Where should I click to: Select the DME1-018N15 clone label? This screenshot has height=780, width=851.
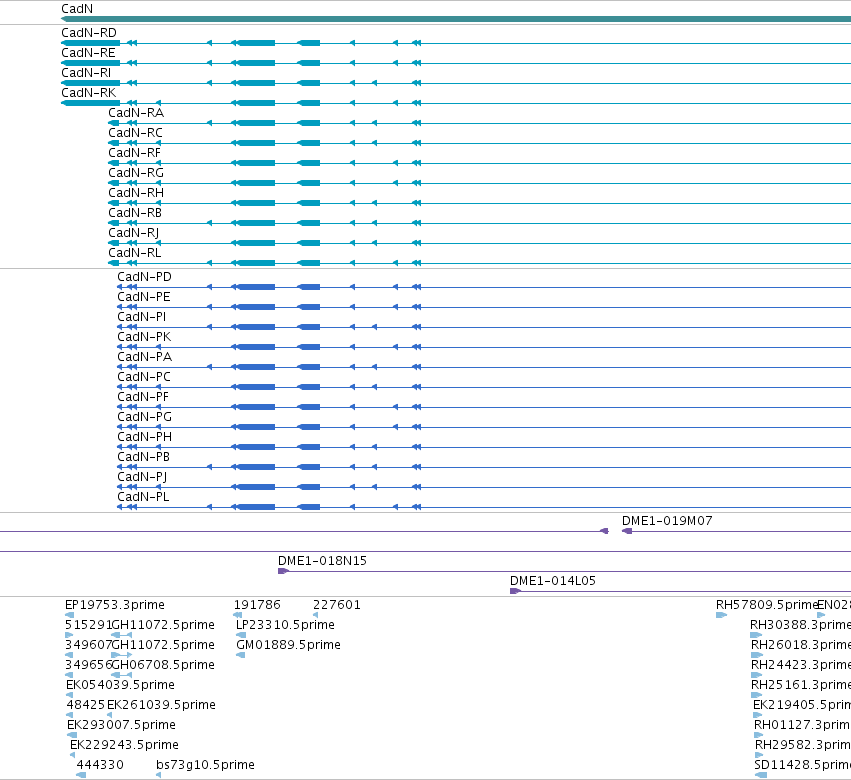point(322,561)
